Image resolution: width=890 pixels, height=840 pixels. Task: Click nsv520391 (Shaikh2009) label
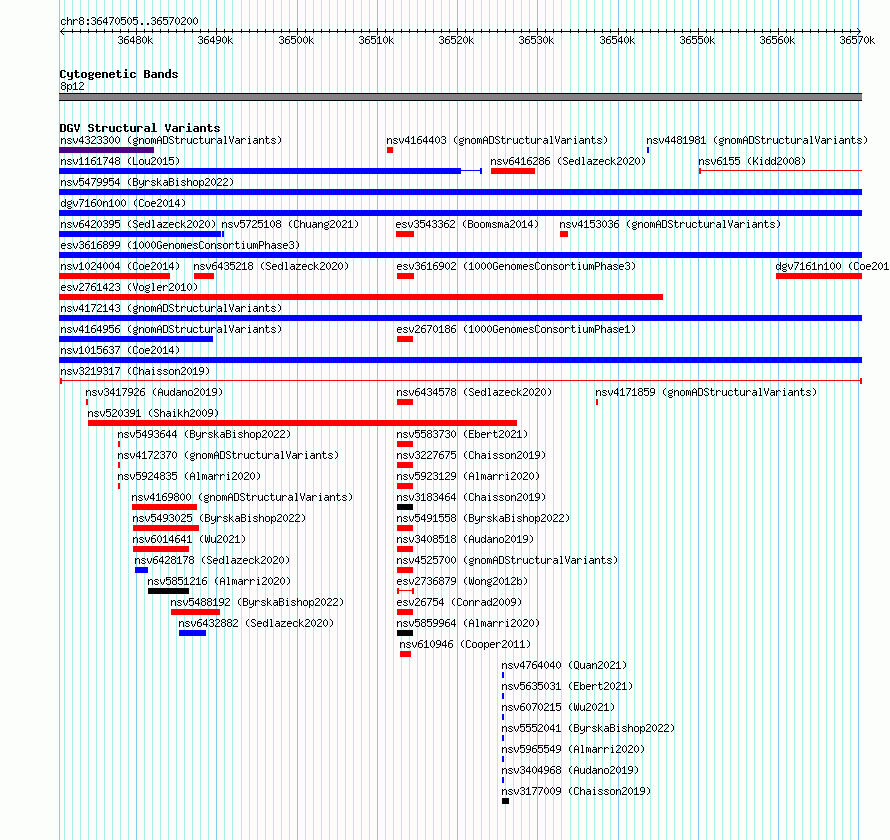tap(153, 413)
